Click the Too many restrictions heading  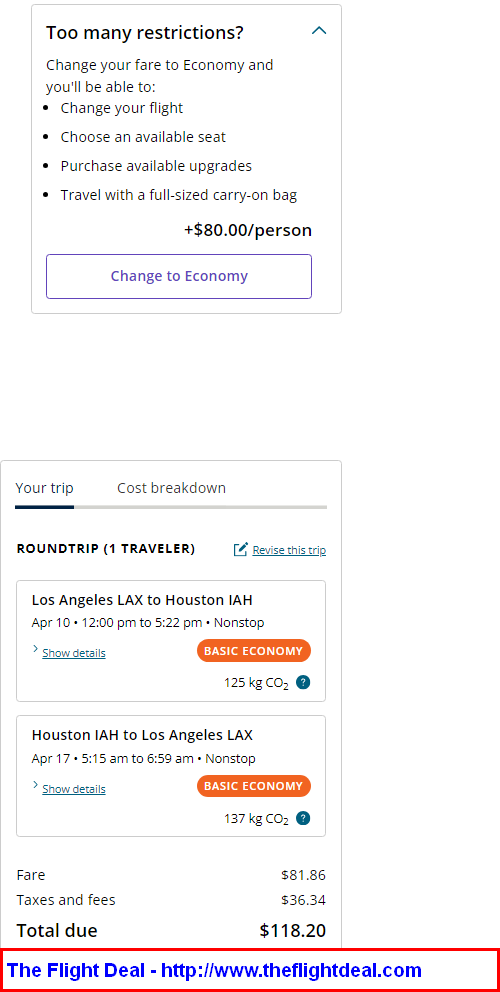144,33
